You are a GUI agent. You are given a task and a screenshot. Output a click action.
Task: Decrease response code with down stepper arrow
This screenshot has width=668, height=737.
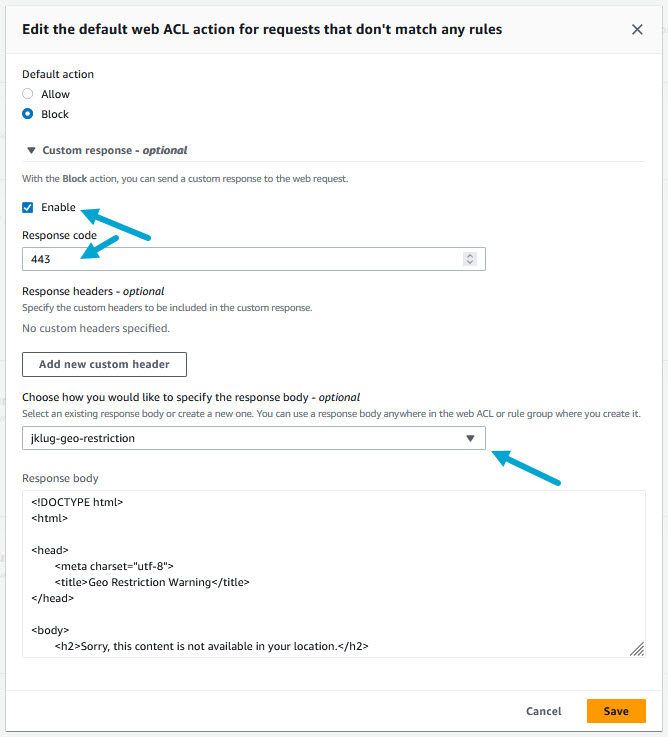(470, 263)
